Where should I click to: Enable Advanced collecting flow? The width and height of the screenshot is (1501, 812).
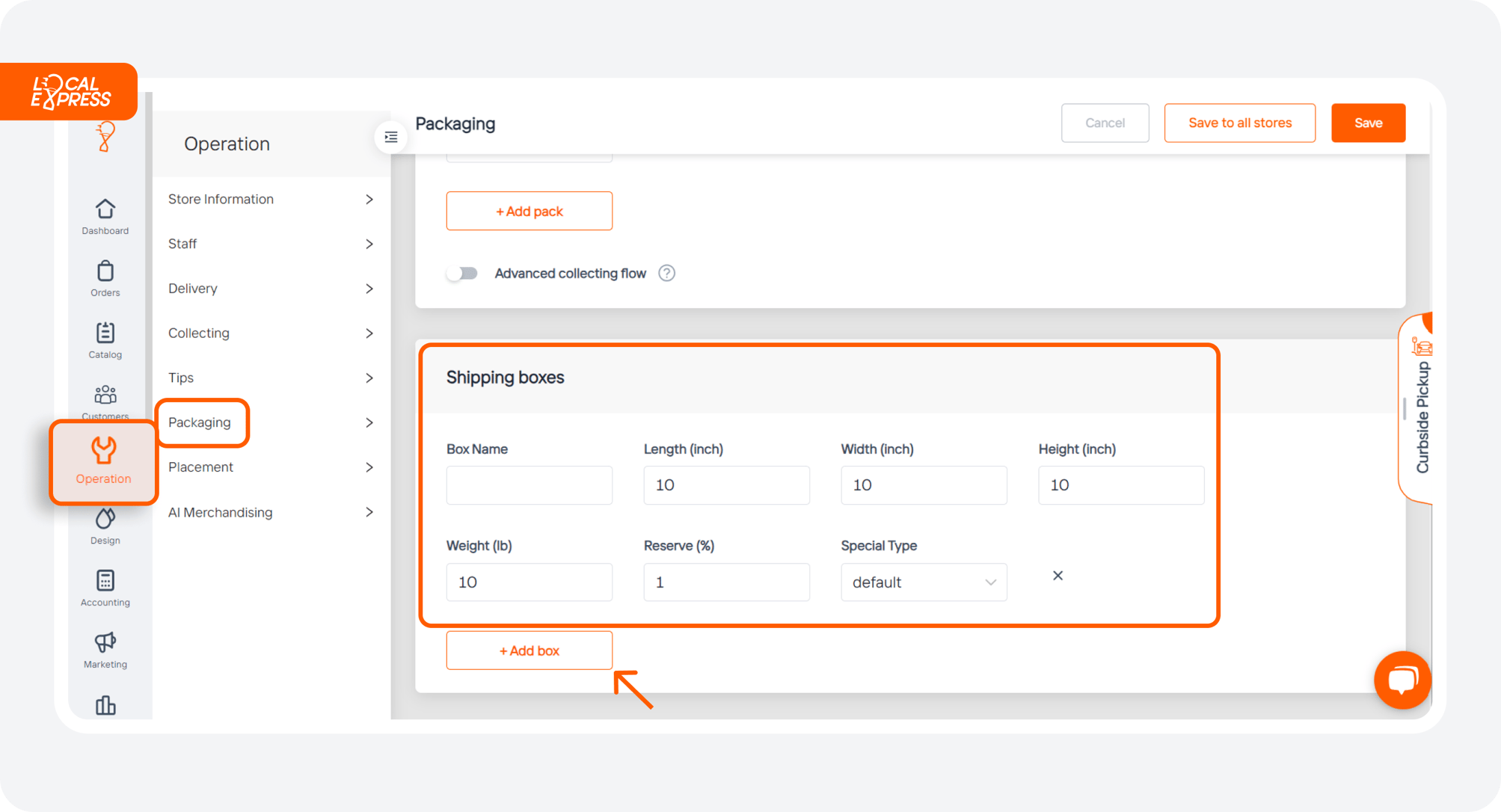click(462, 273)
